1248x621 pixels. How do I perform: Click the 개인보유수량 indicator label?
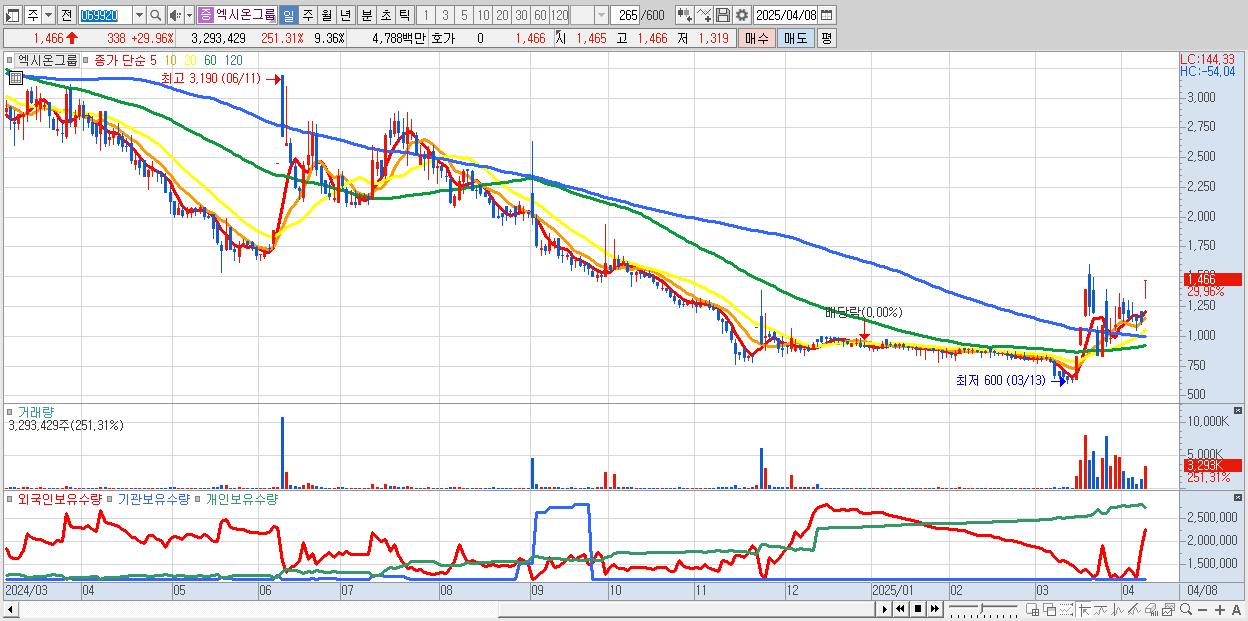(241, 498)
